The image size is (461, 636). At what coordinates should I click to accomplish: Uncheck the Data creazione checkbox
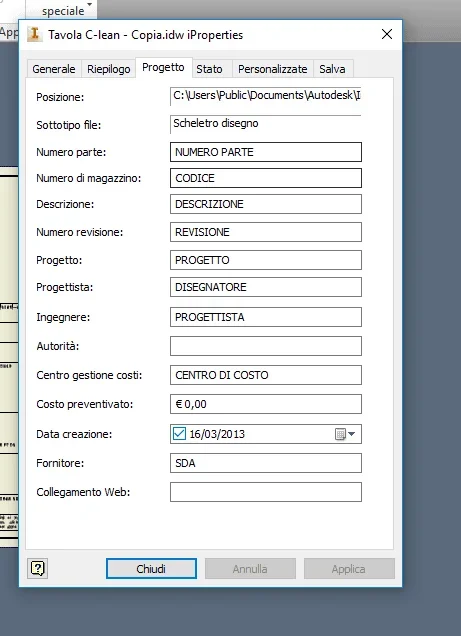(x=179, y=434)
